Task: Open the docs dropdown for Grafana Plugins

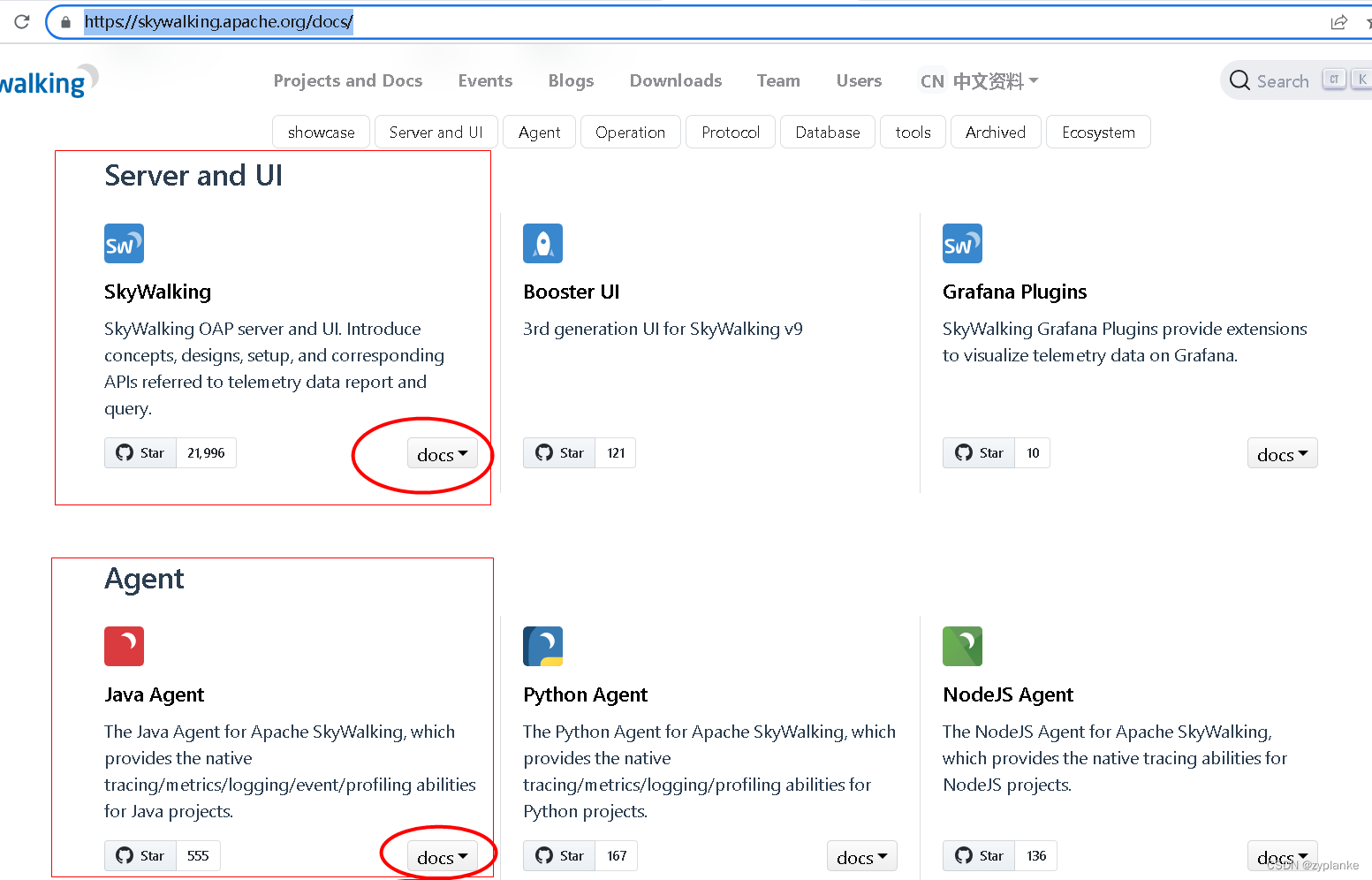Action: (x=1282, y=453)
